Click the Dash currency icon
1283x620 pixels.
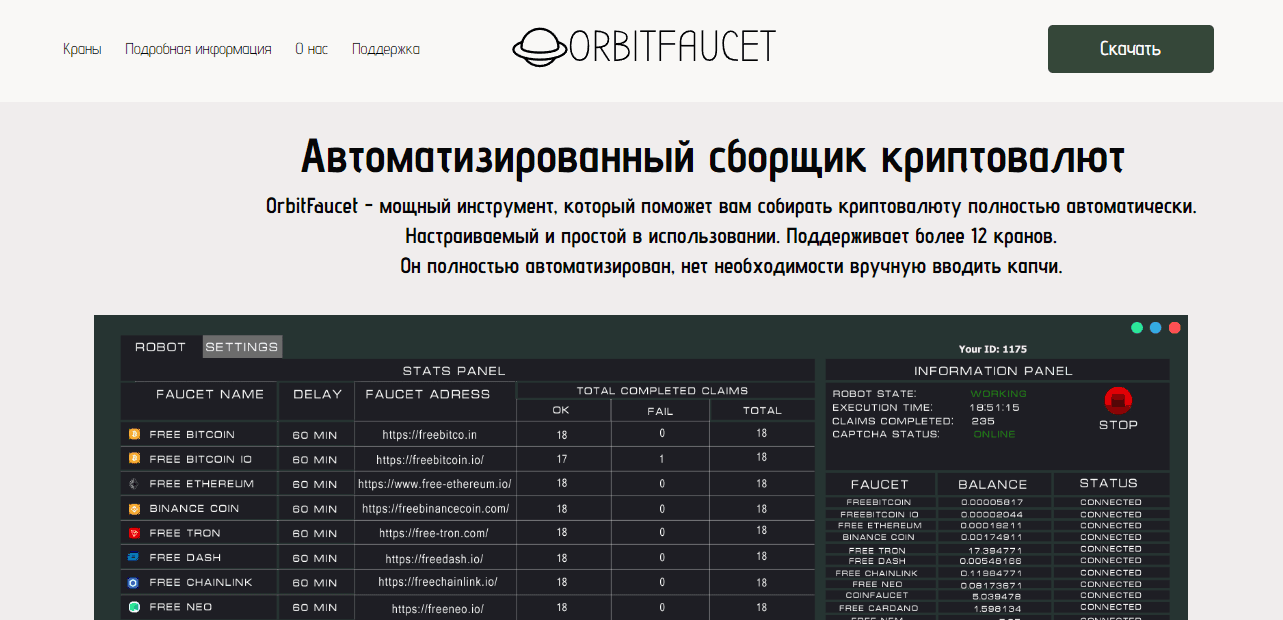(131, 557)
